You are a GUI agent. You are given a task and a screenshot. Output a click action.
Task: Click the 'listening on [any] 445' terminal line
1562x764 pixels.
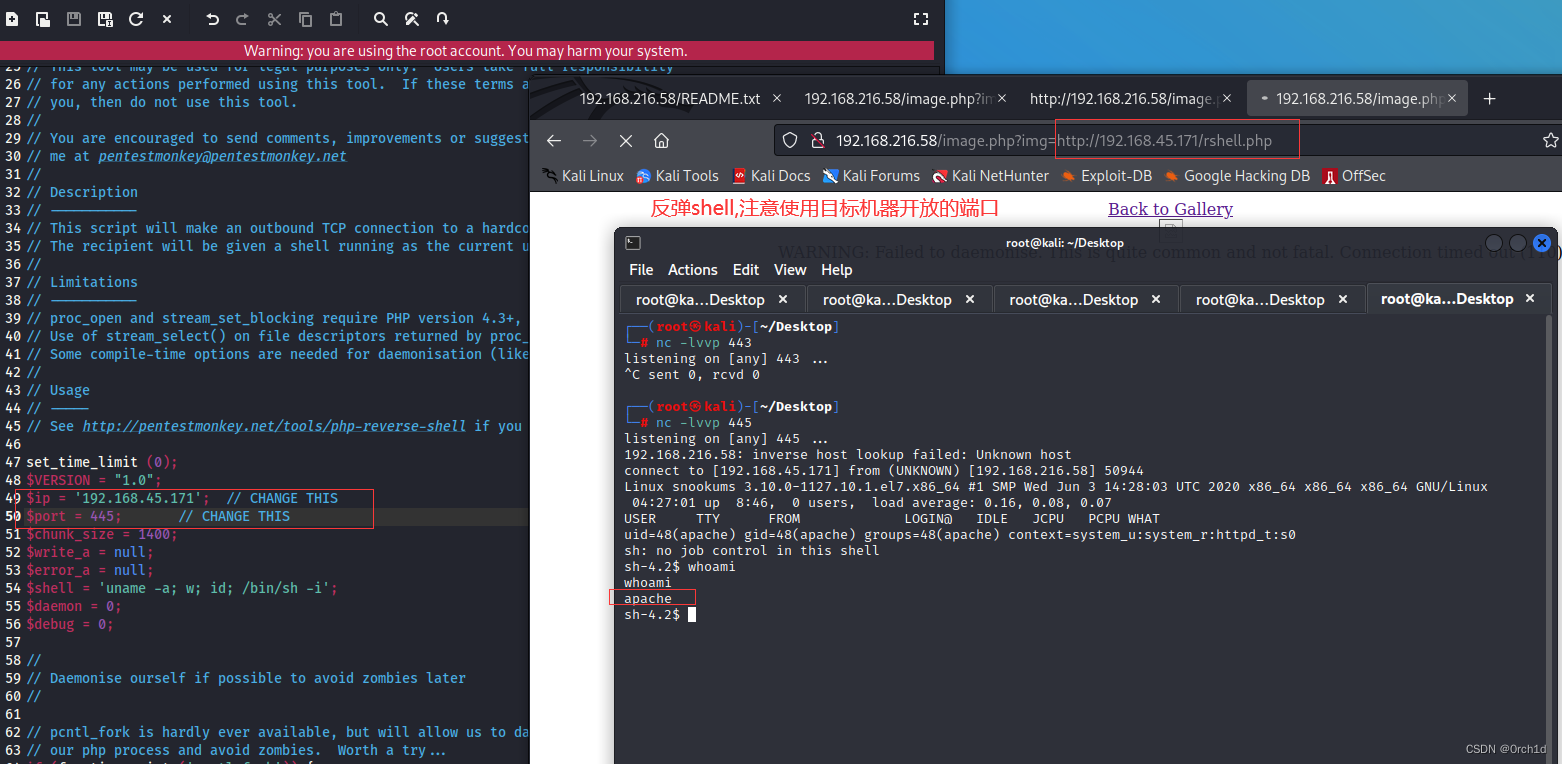(726, 439)
